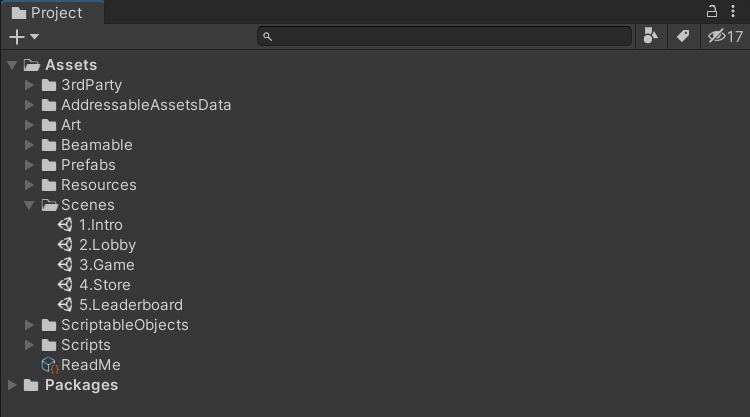The width and height of the screenshot is (750, 417).
Task: Click the asset search field
Action: [x=445, y=37]
